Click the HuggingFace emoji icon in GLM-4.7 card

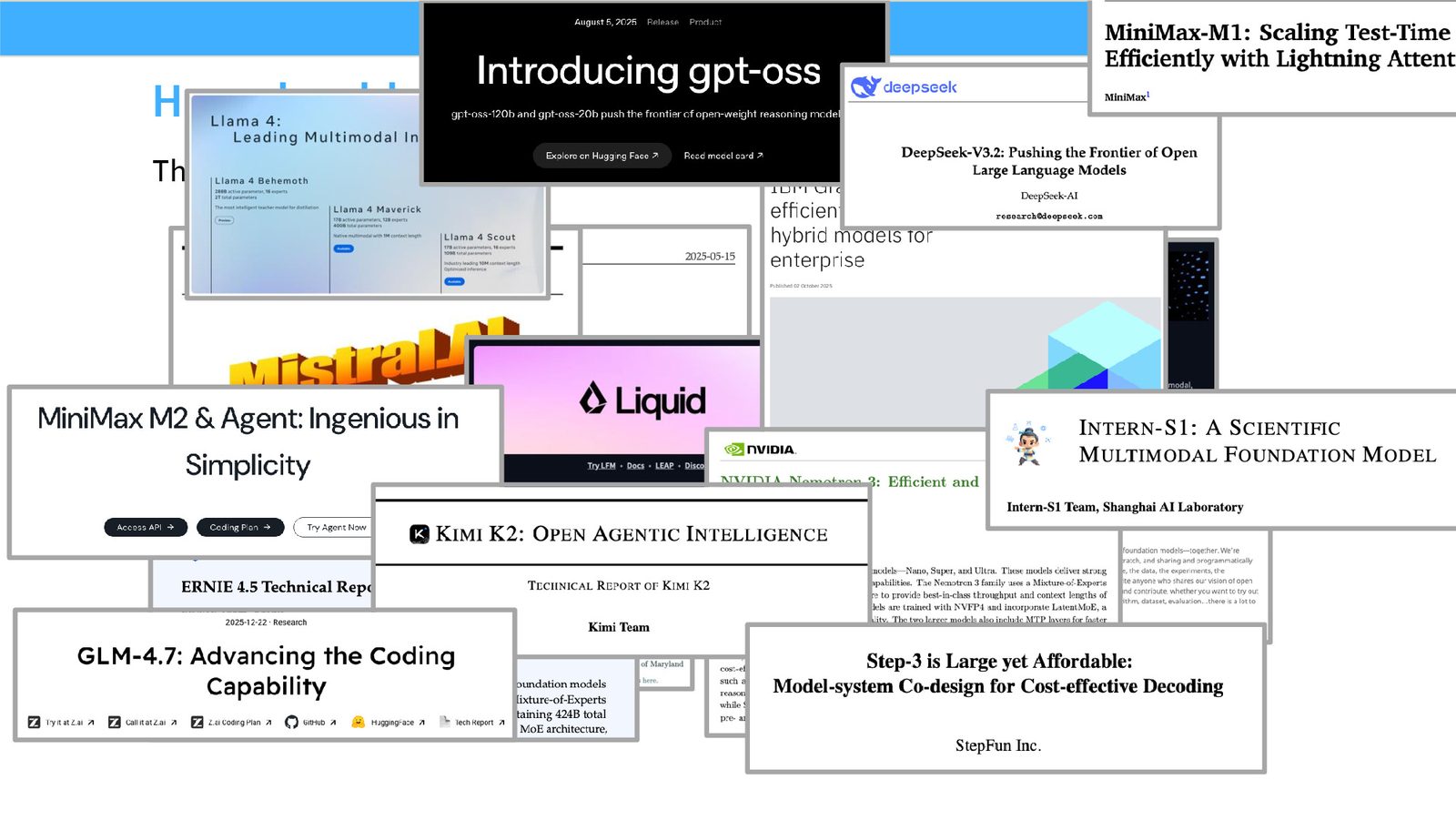(x=359, y=723)
